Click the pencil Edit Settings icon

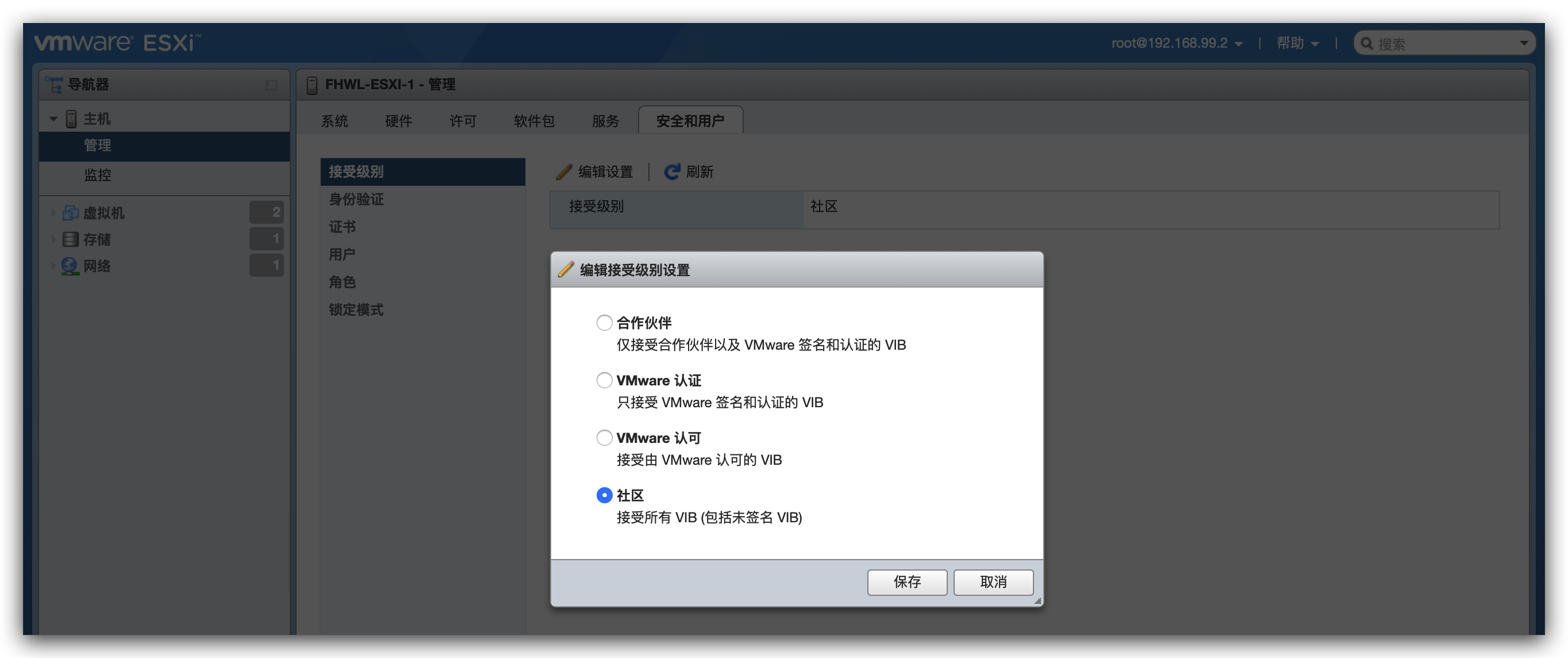(564, 172)
